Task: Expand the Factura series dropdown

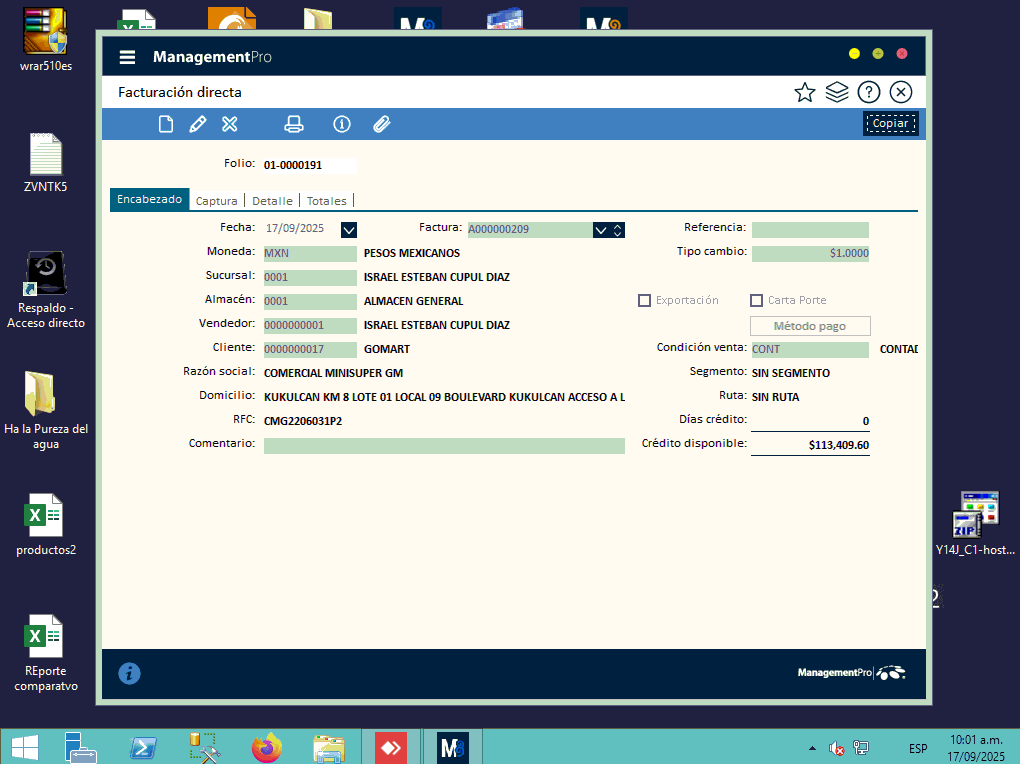Action: 600,230
